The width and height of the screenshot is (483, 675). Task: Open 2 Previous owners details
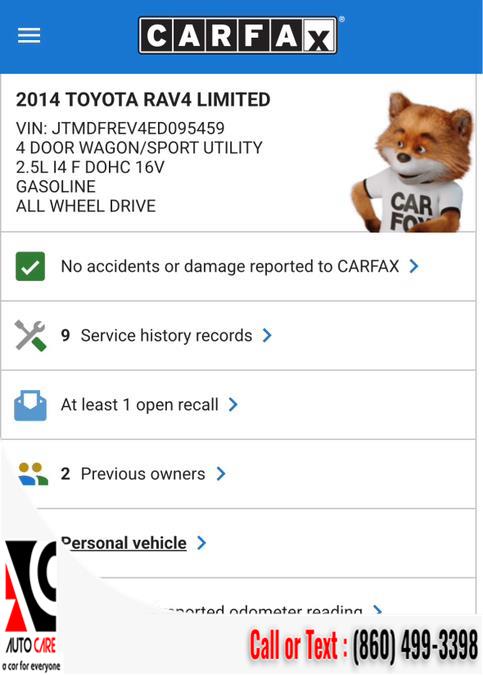click(133, 474)
